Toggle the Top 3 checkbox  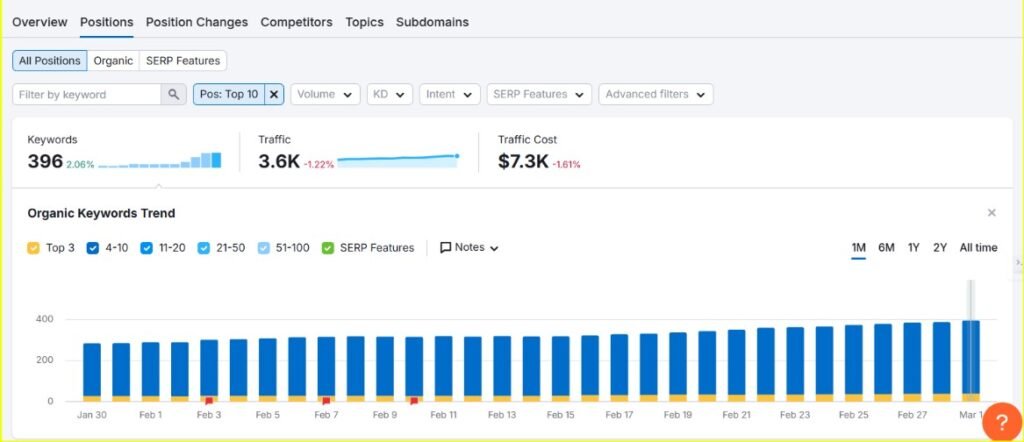tap(33, 248)
